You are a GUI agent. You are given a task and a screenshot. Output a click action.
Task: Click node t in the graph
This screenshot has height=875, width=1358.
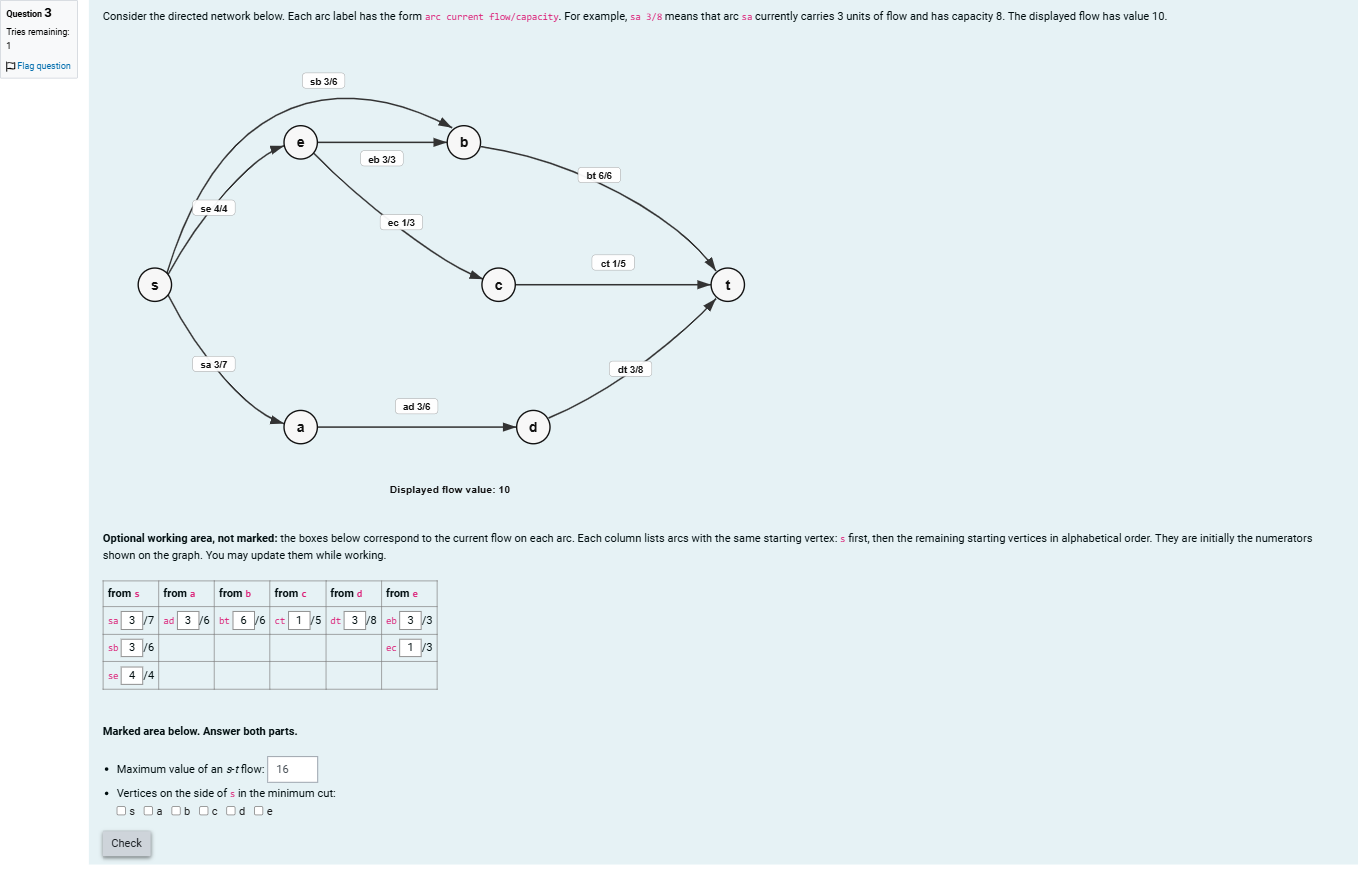coord(728,285)
